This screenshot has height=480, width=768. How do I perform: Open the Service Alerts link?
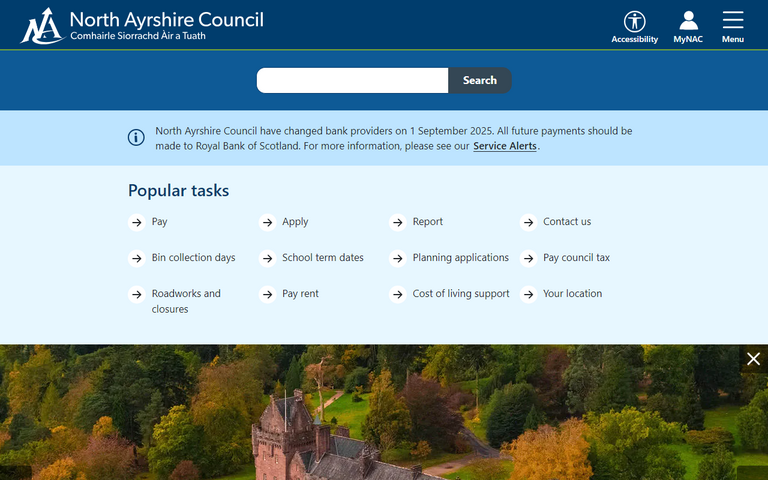click(504, 146)
